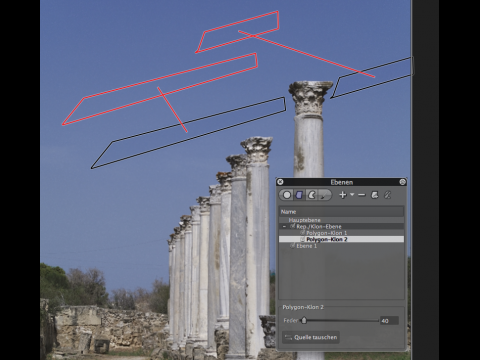Select the circle shape tool in Ebenen panel

[x=287, y=195]
